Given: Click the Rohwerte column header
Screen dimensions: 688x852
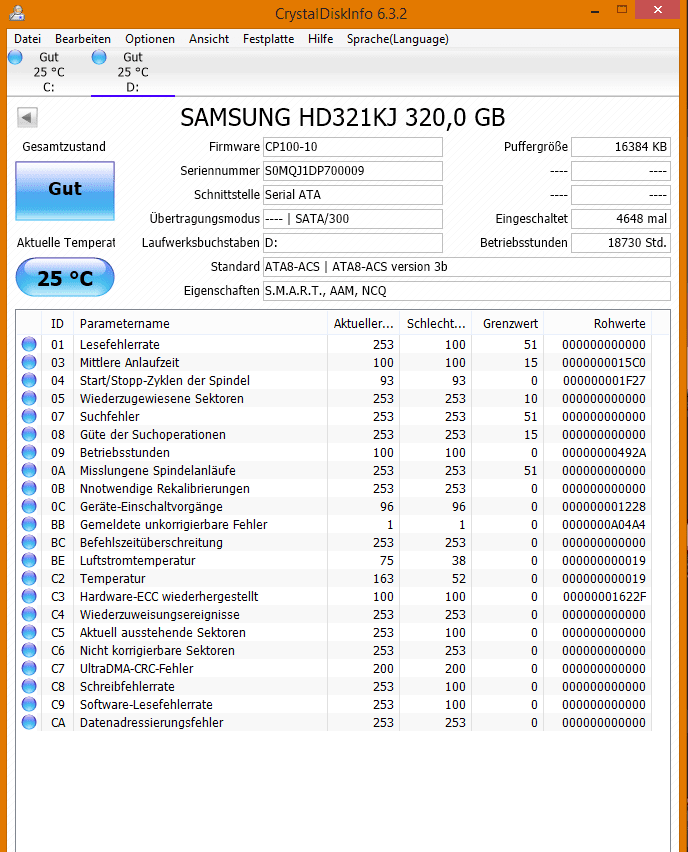Looking at the screenshot, I should 598,323.
